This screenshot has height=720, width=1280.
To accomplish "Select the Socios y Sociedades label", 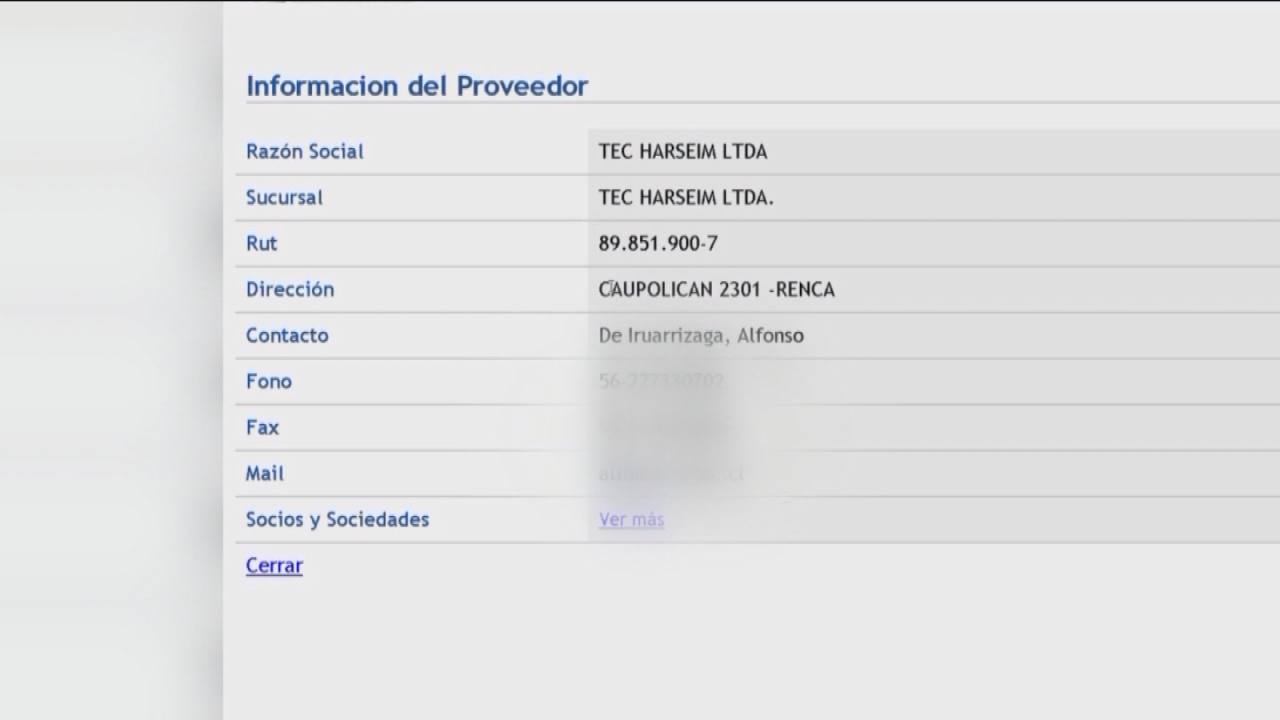I will pyautogui.click(x=337, y=519).
